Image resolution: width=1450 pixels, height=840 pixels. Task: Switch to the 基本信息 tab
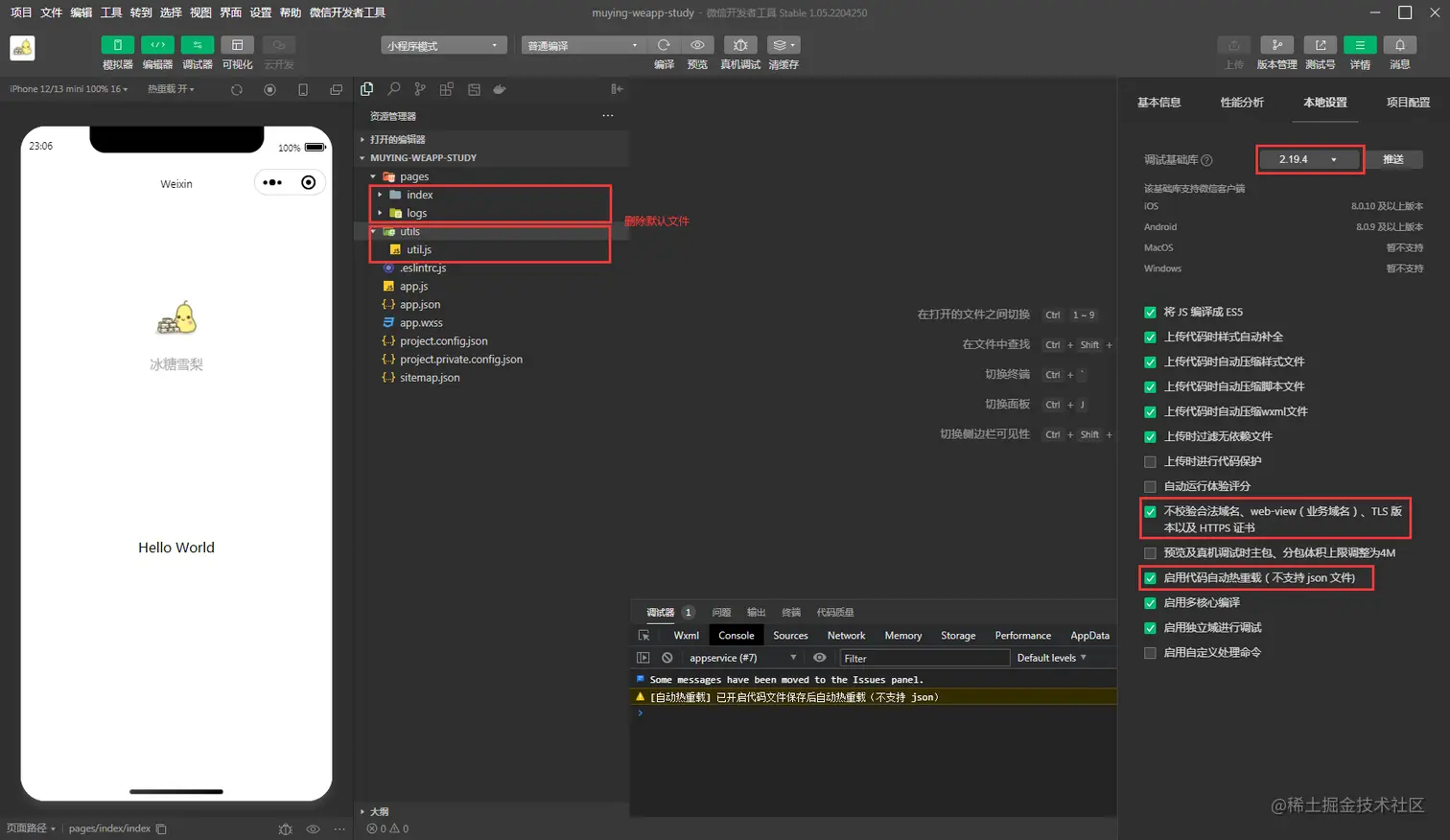1158,103
